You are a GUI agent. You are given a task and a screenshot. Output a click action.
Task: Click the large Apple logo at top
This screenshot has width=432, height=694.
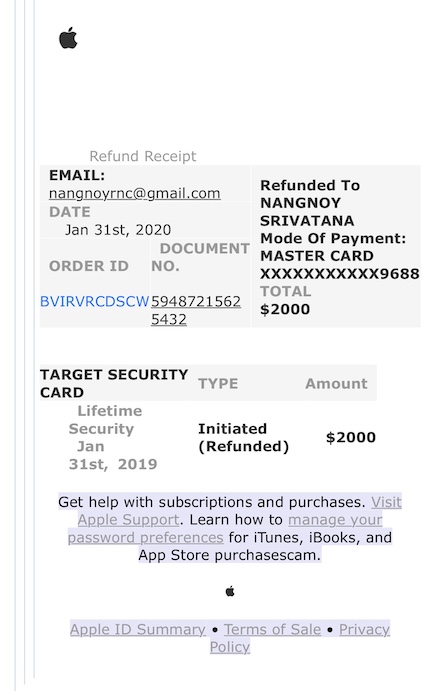68,38
